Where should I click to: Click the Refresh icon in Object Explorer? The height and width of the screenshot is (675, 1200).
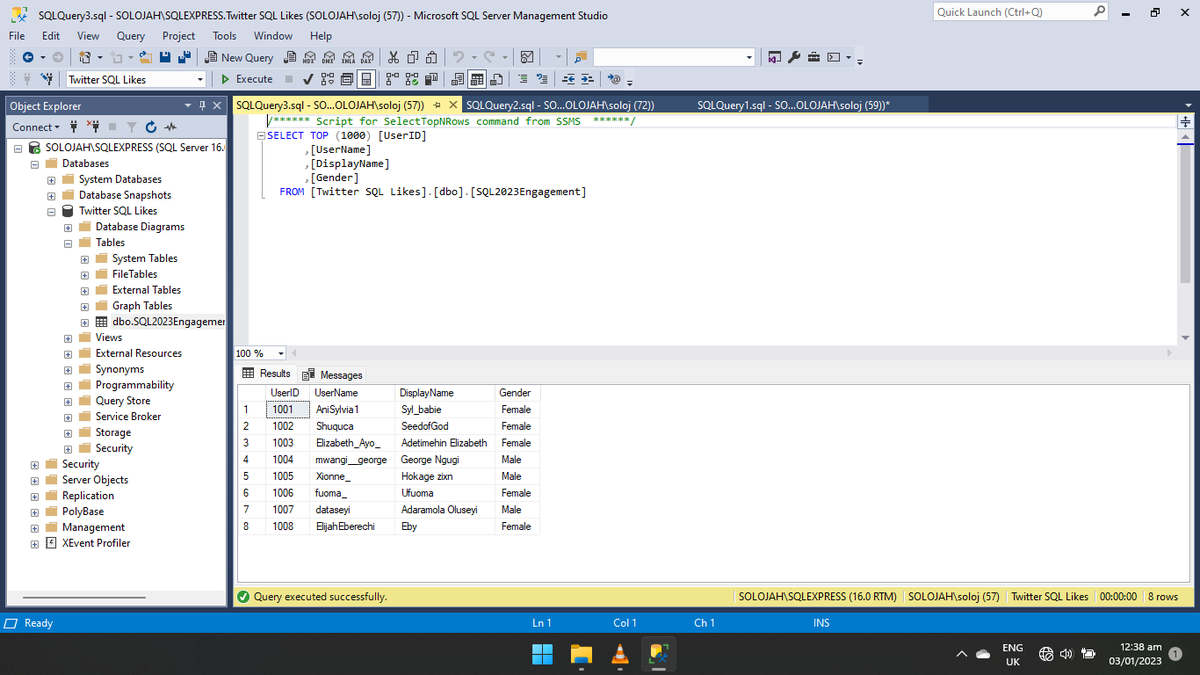tap(150, 127)
